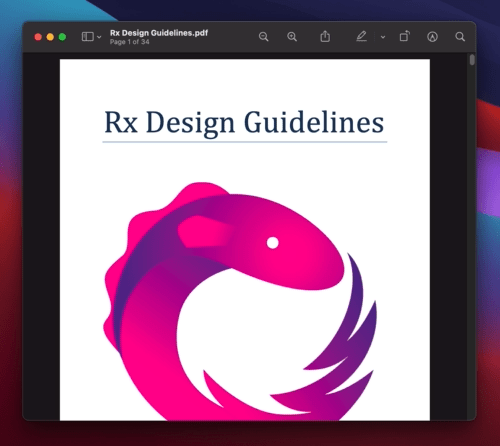500x446 pixels.
Task: Open the highlight color dropdown arrow
Action: click(383, 37)
